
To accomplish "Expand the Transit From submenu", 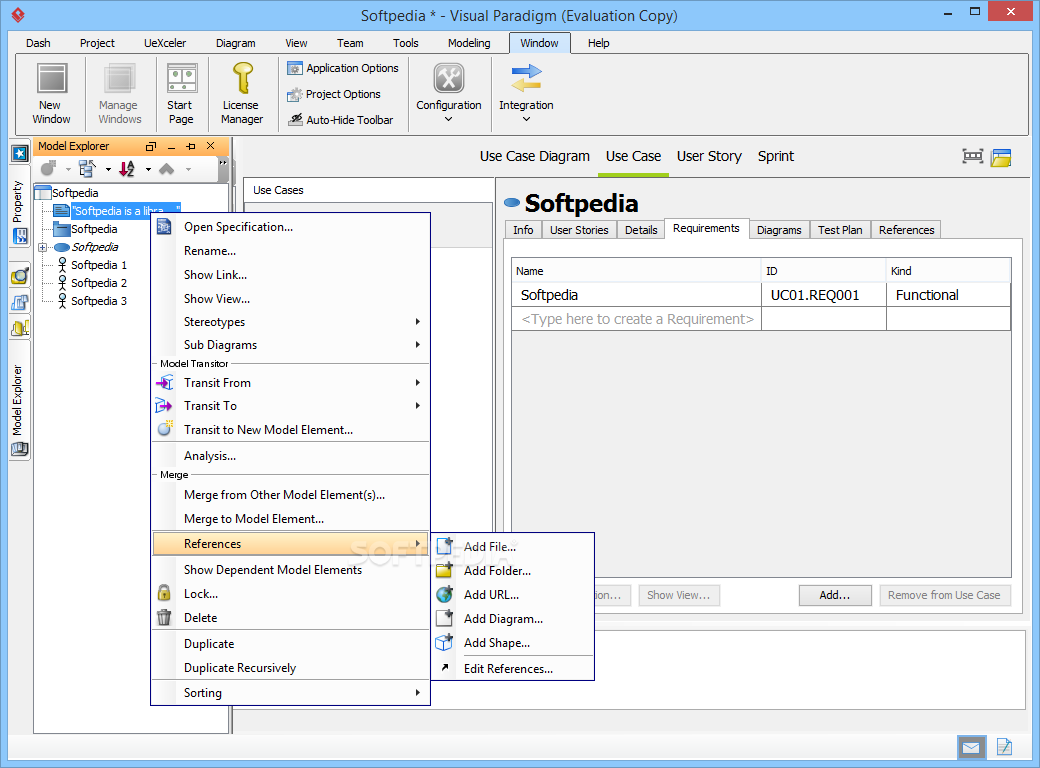I will (291, 383).
